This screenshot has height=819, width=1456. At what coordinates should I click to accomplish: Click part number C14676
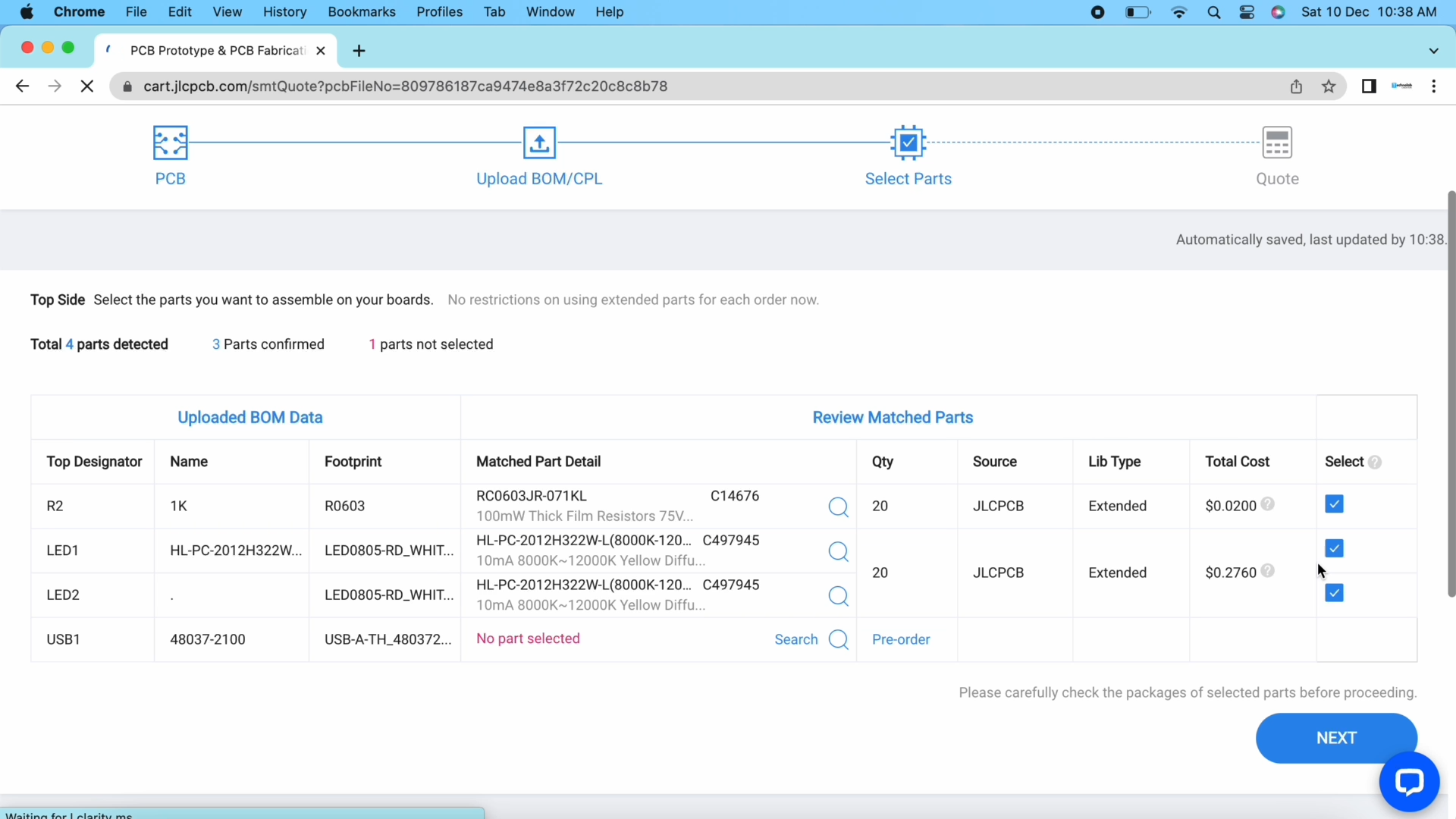pos(735,496)
